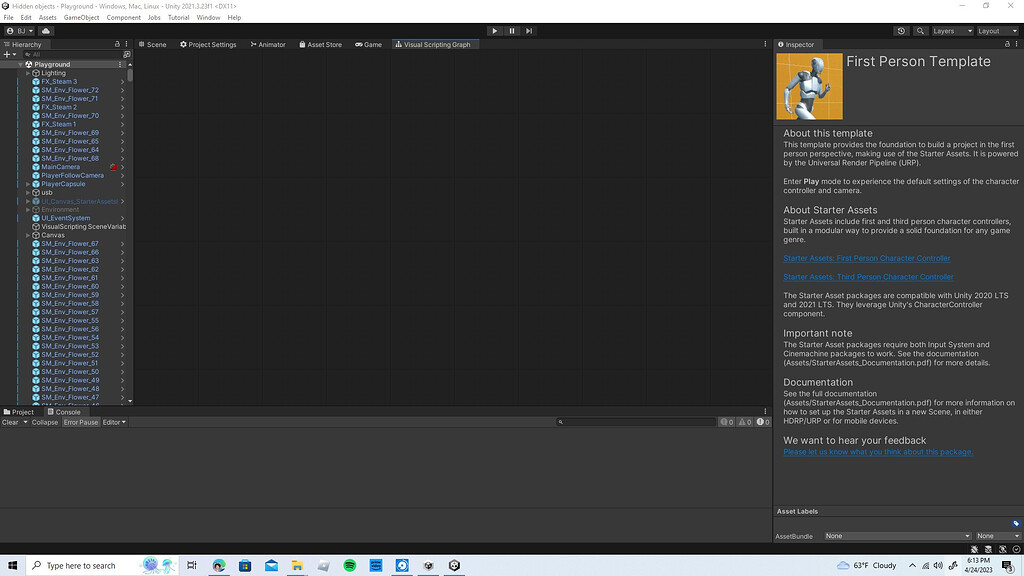The height and width of the screenshot is (576, 1024).
Task: Open the First Person Character Controller link
Action: [867, 258]
